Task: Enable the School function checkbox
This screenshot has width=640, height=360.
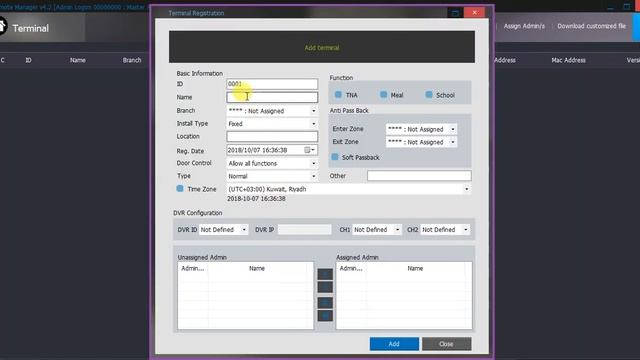Action: click(x=429, y=95)
